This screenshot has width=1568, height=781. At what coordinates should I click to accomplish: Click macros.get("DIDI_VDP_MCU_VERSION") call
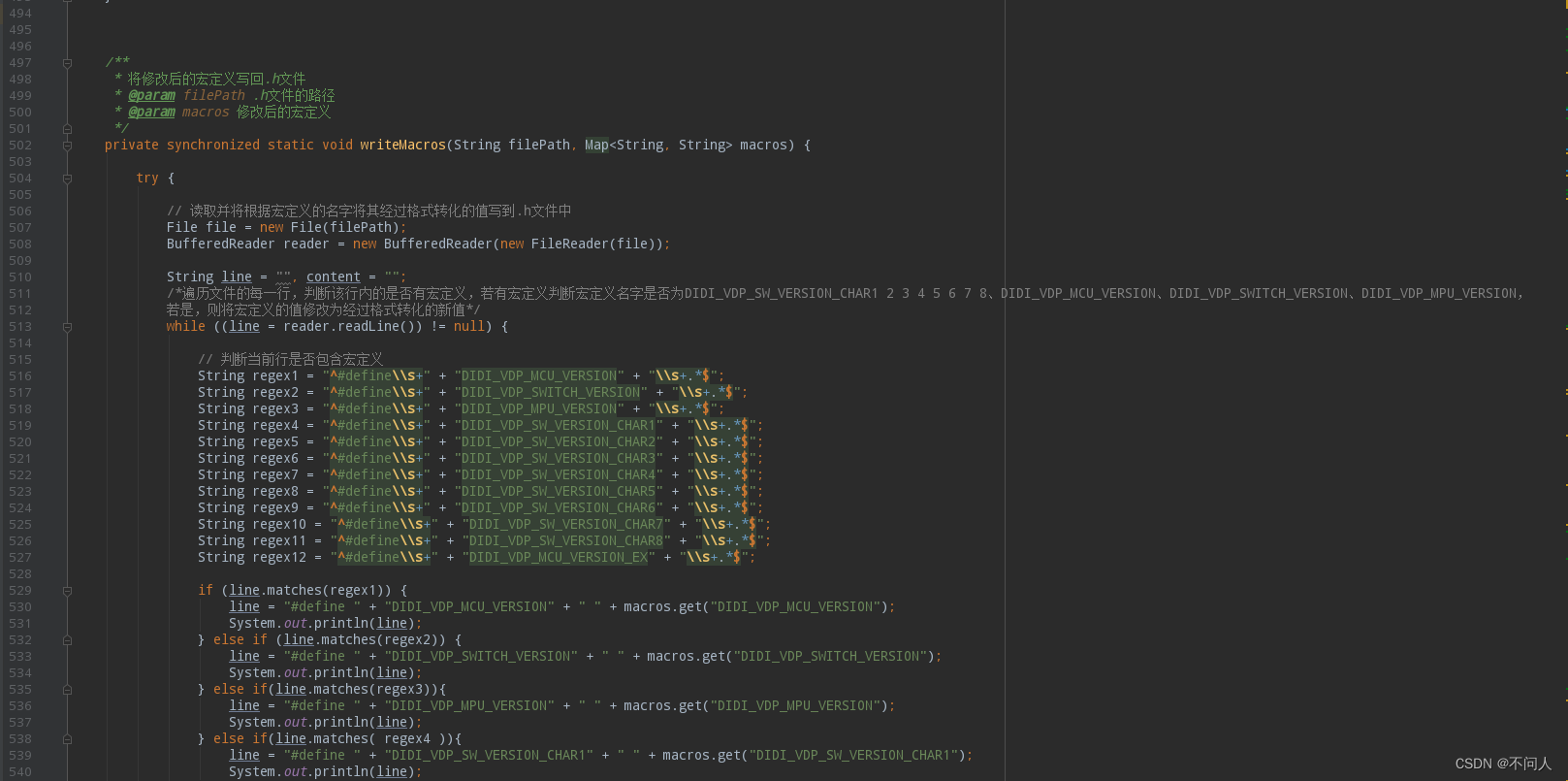(755, 606)
